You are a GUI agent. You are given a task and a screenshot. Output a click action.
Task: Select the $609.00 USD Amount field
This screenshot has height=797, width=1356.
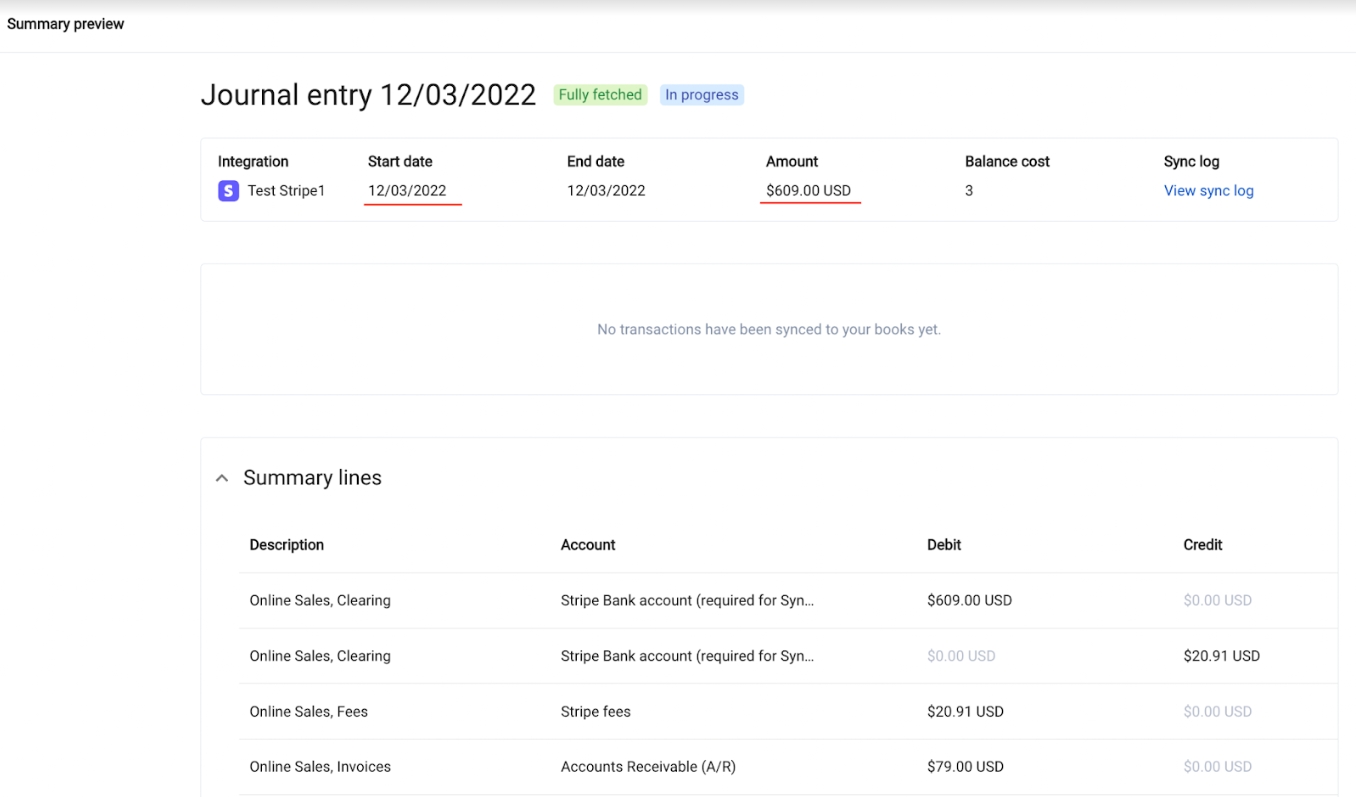[x=808, y=190]
